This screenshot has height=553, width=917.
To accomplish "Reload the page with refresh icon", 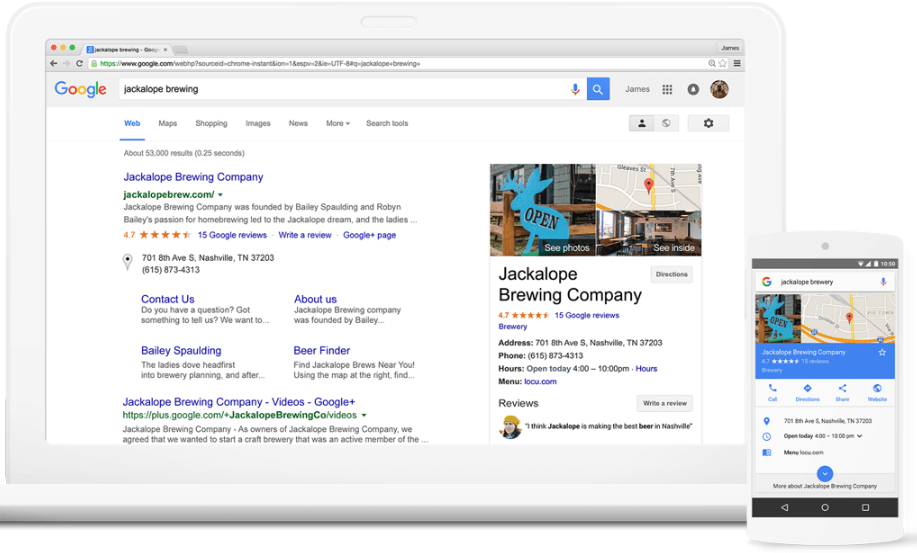I will coord(79,63).
